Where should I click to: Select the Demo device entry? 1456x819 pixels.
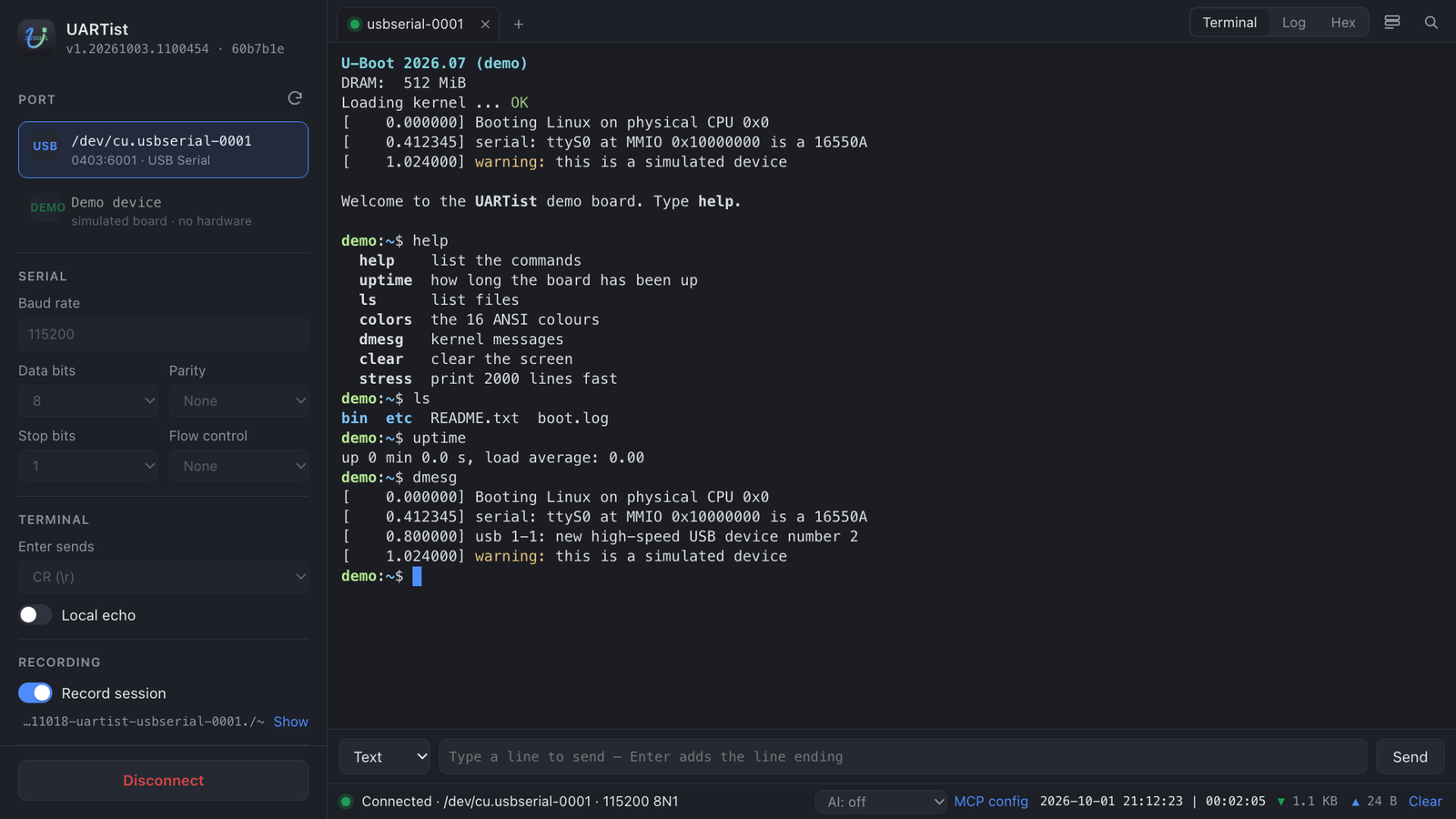click(x=163, y=211)
